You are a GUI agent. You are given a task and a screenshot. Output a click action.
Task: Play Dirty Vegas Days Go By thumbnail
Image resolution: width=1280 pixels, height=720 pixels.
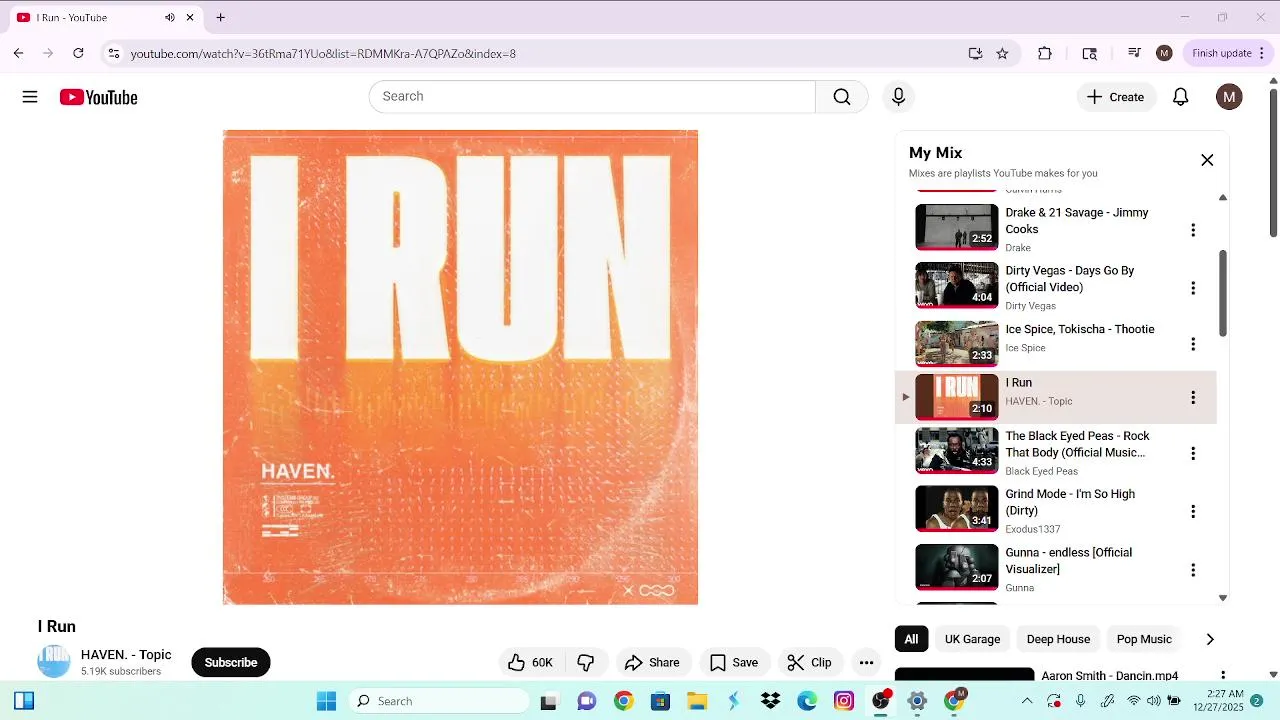click(x=957, y=285)
